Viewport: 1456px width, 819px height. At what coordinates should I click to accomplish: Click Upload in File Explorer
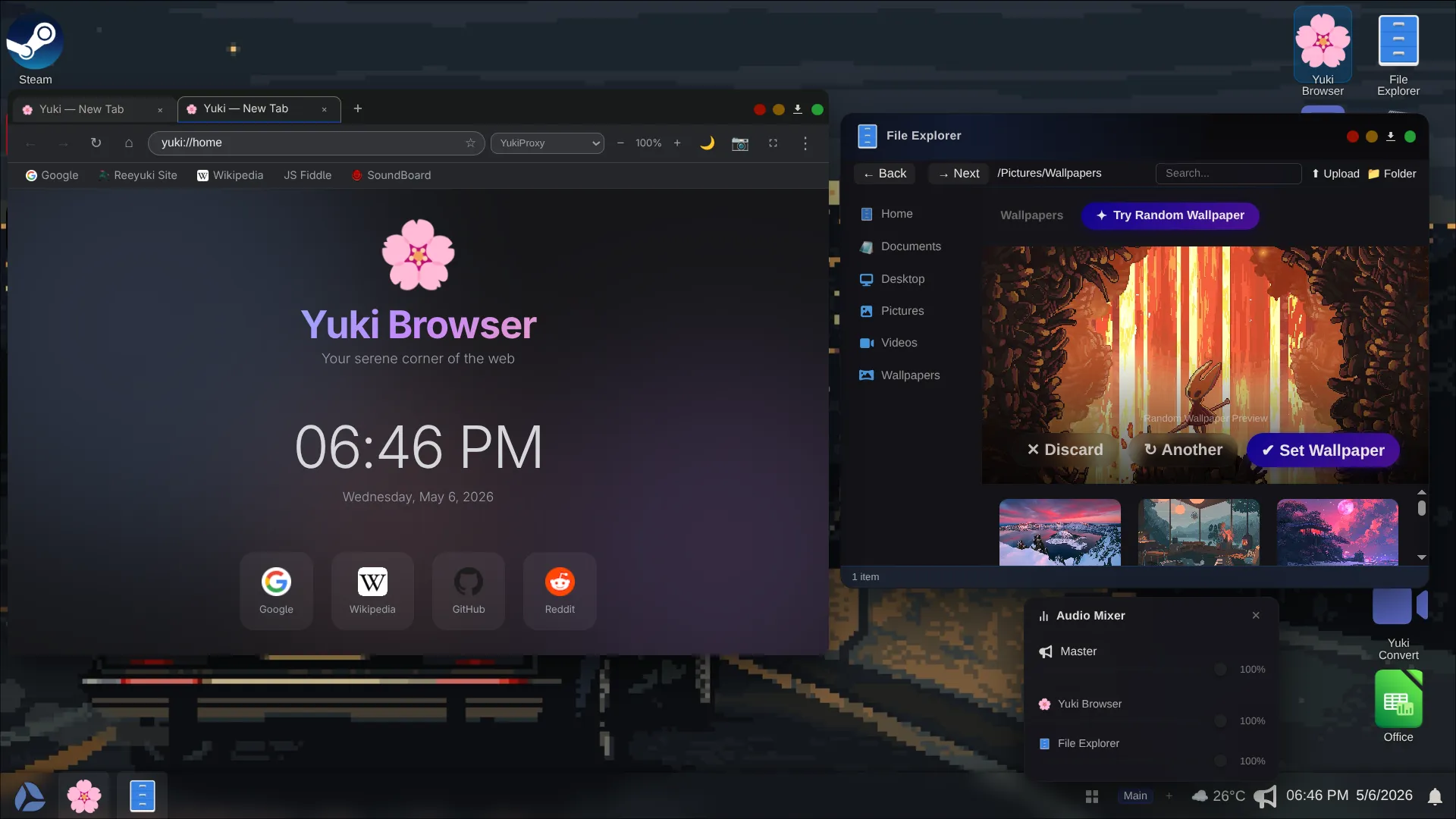tap(1335, 174)
